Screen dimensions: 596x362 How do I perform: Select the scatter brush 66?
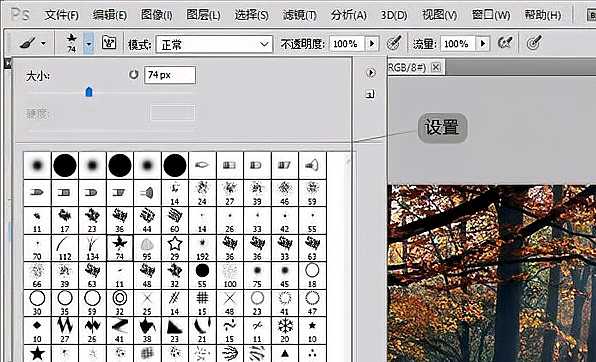(37, 275)
